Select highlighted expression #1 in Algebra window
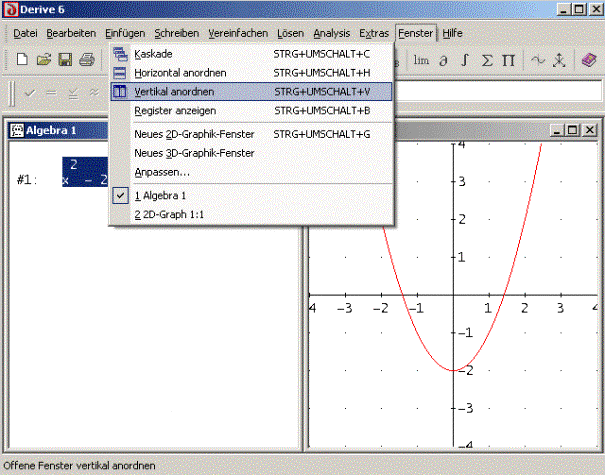Image resolution: width=605 pixels, height=475 pixels. click(85, 172)
